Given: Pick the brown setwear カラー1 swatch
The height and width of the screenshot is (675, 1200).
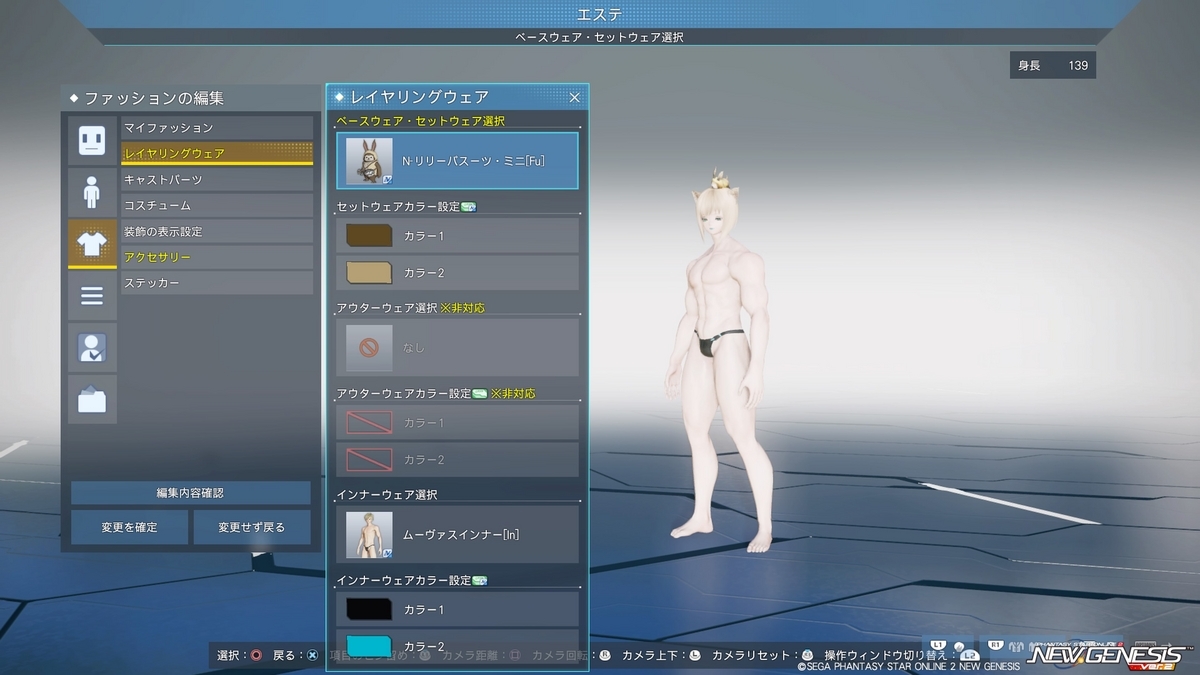Looking at the screenshot, I should click(369, 236).
